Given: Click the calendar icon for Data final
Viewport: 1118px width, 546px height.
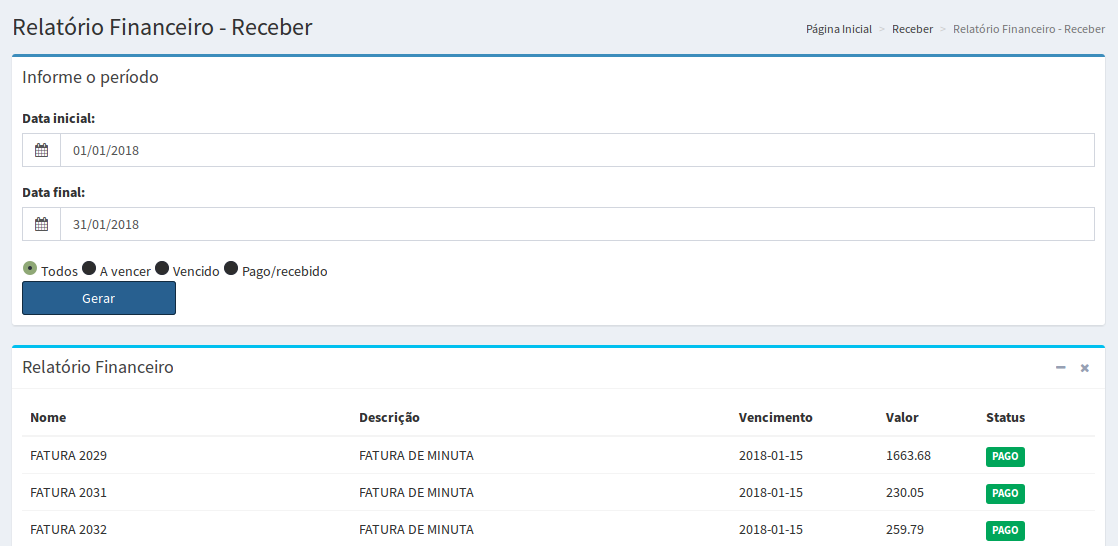Looking at the screenshot, I should point(41,224).
